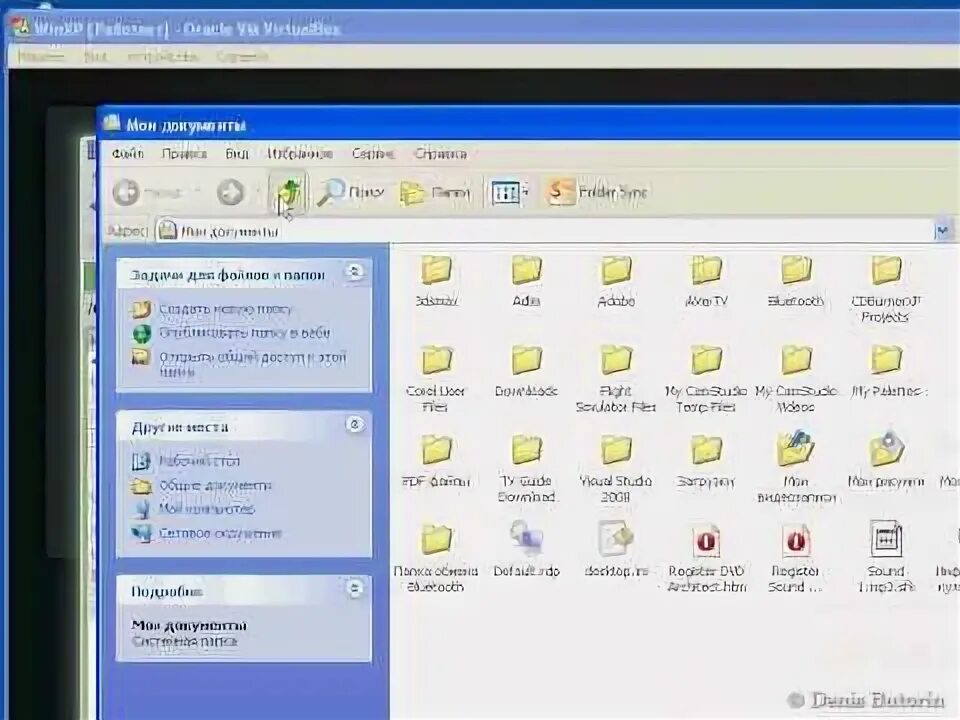
Task: Open the Back history dropdown arrow
Action: click(x=197, y=192)
